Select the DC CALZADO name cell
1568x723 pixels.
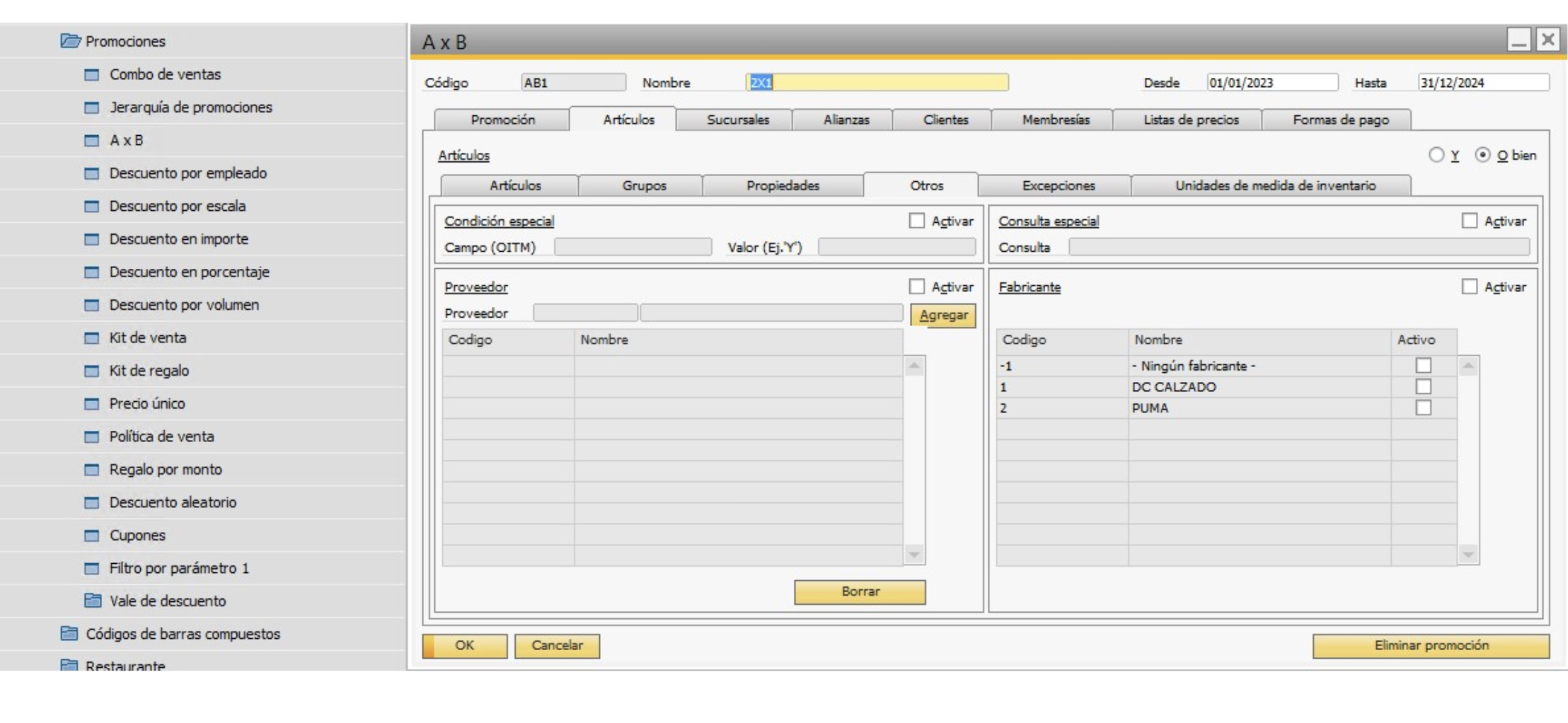click(1259, 387)
